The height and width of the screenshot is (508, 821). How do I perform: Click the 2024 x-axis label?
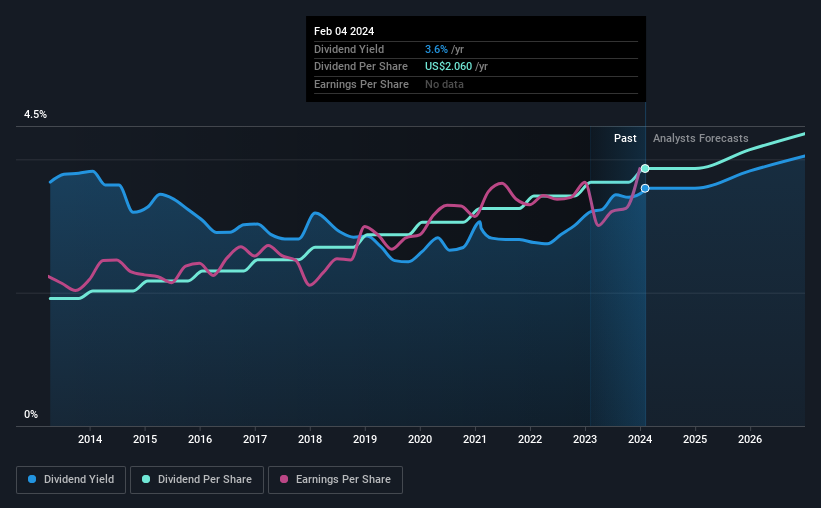tap(640, 439)
